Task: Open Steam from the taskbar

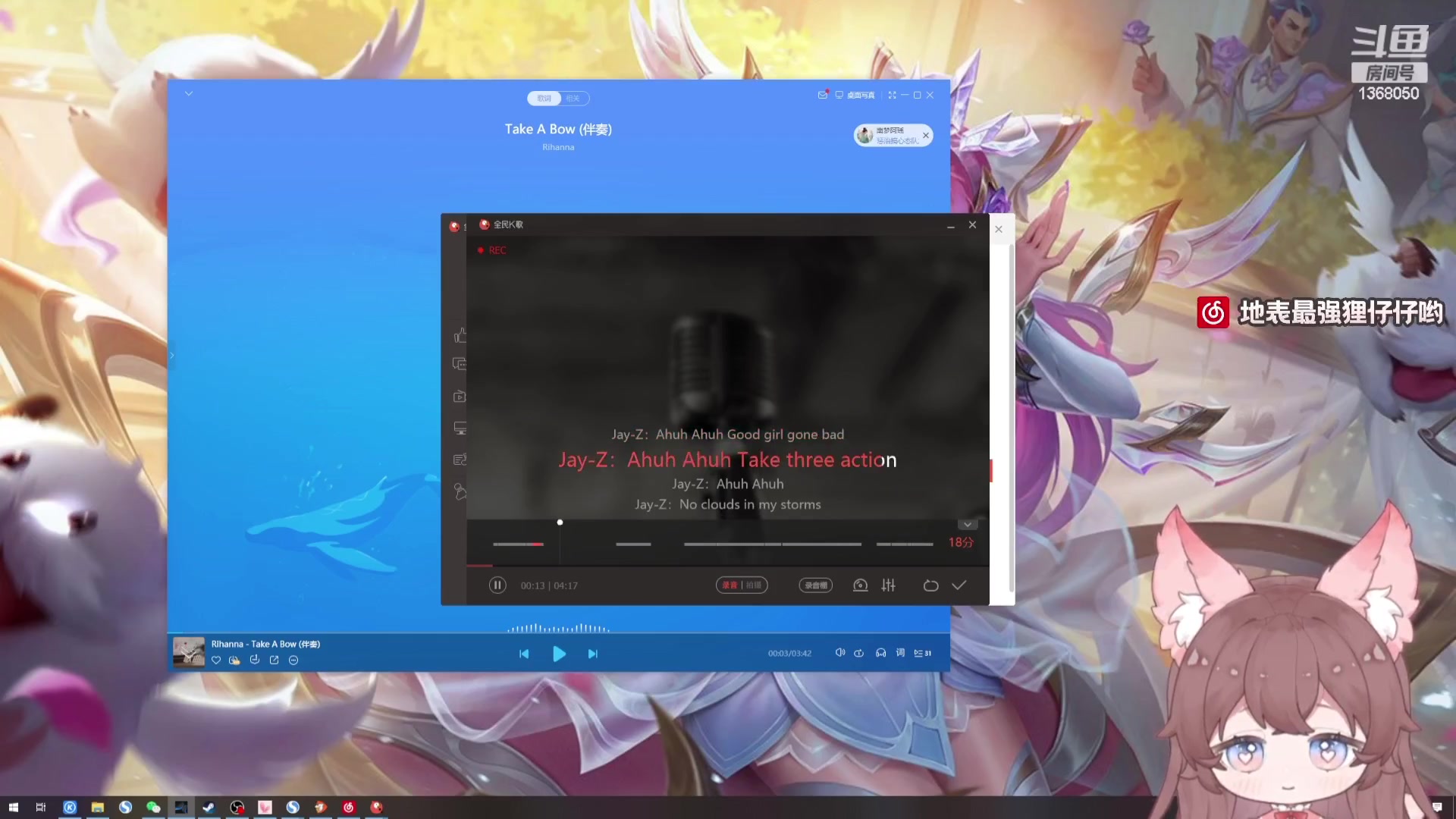Action: 209,807
